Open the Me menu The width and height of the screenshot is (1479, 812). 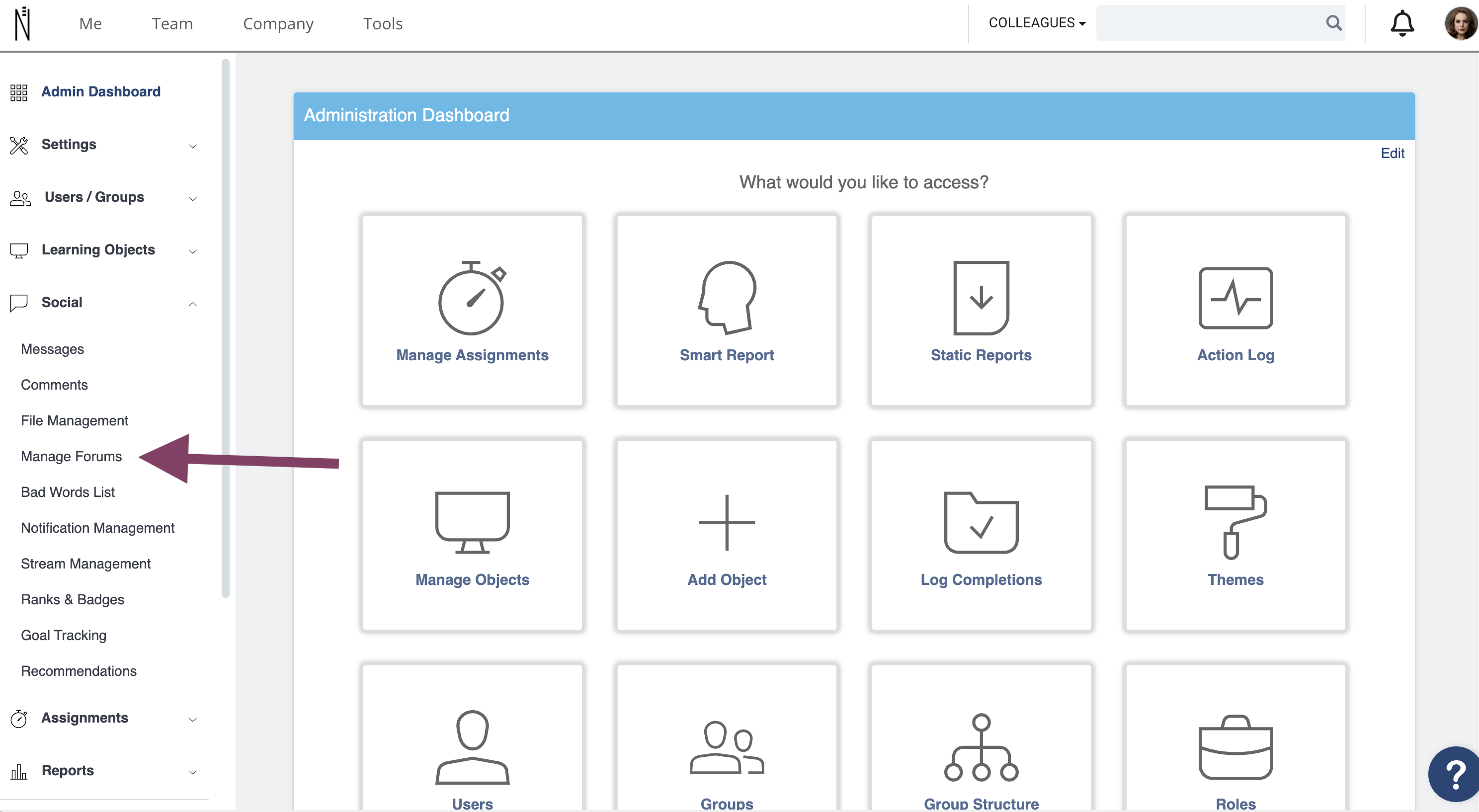(90, 23)
